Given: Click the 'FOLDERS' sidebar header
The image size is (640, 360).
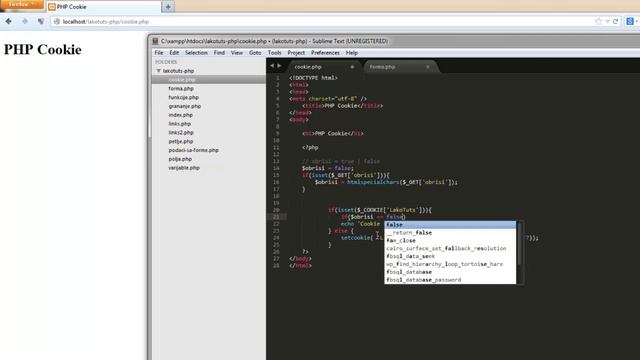Looking at the screenshot, I should pos(166,62).
